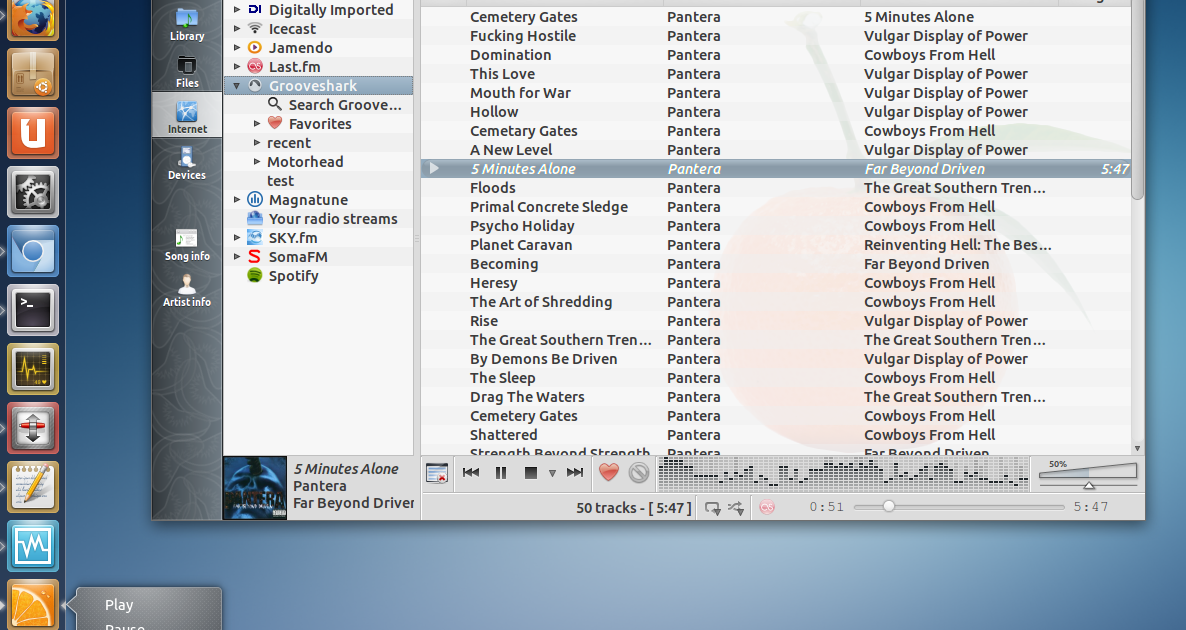Ban the current track
Image resolution: width=1186 pixels, height=630 pixels.
point(638,472)
